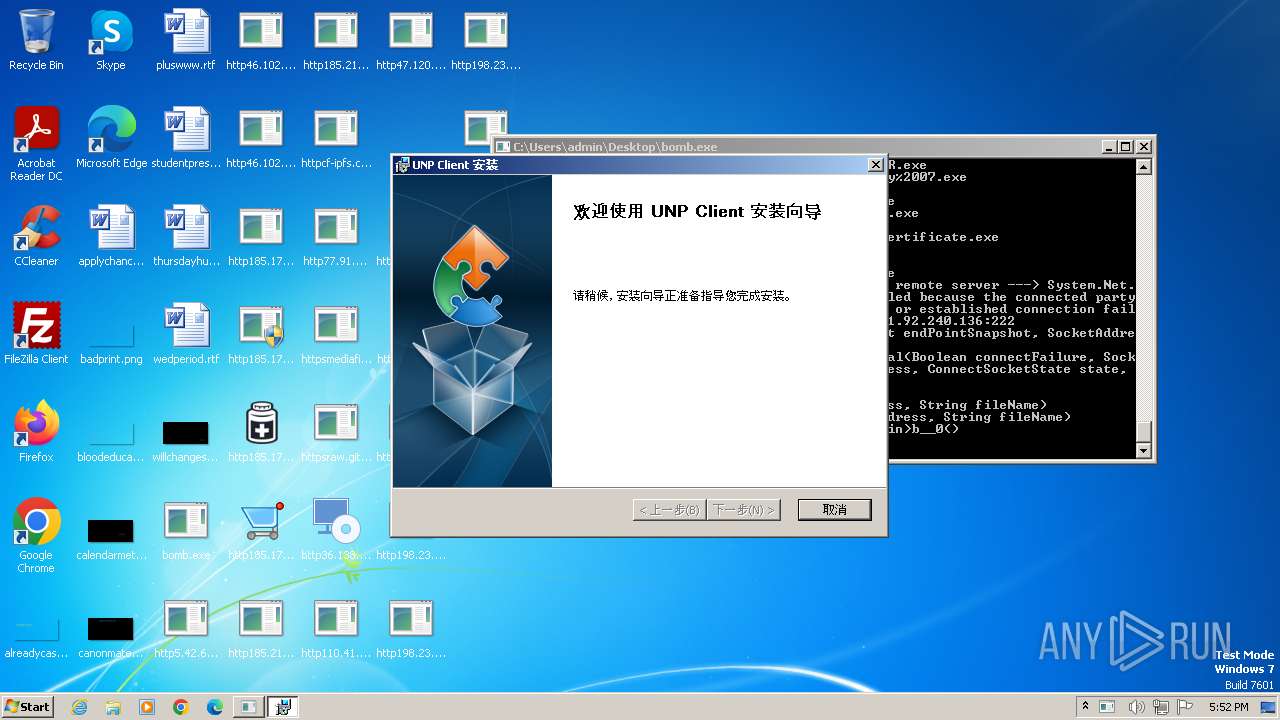Click the 下一步(N) next button

point(742,510)
